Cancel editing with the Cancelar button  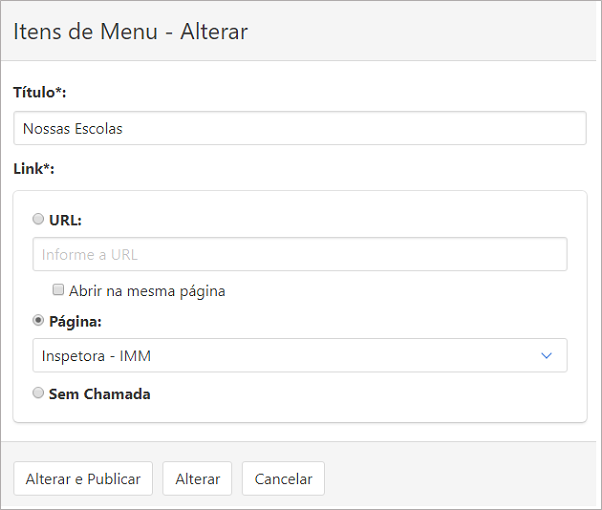(283, 479)
